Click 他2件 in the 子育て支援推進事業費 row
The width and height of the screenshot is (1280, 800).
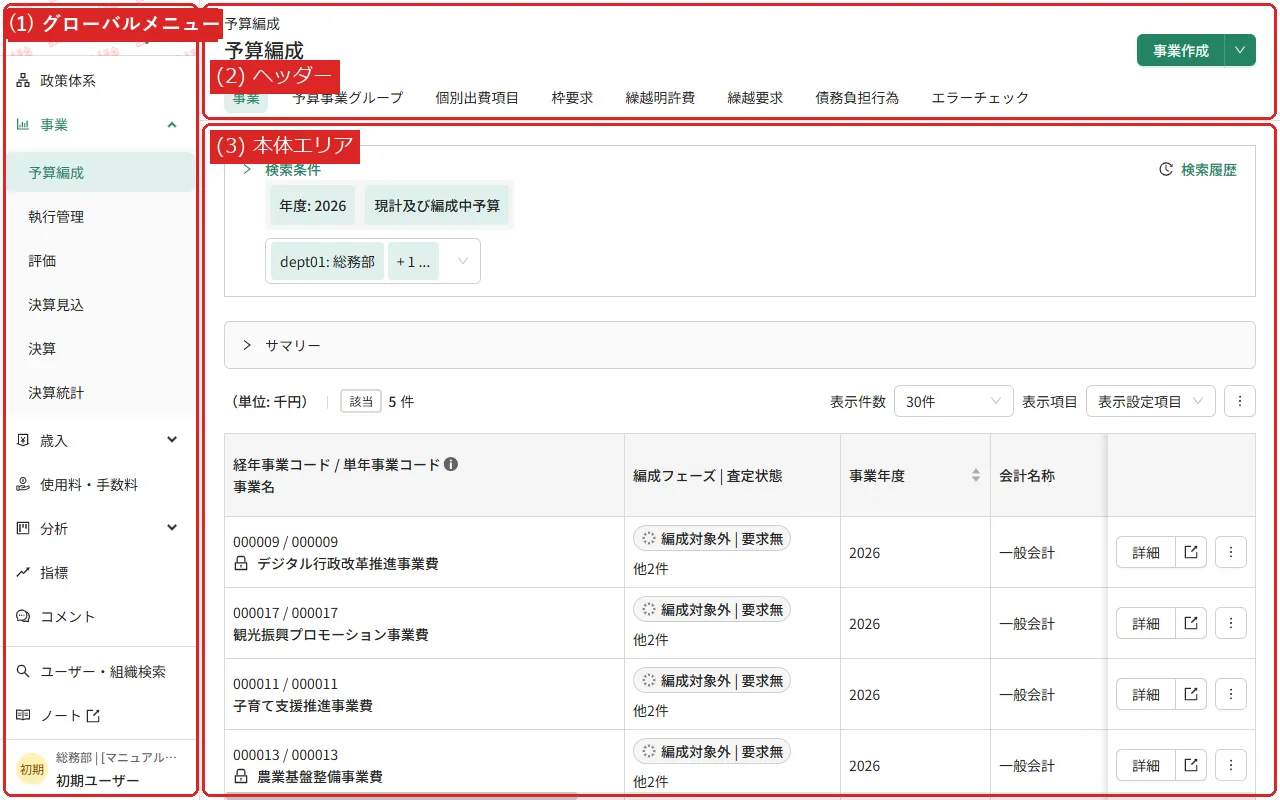coord(651,711)
